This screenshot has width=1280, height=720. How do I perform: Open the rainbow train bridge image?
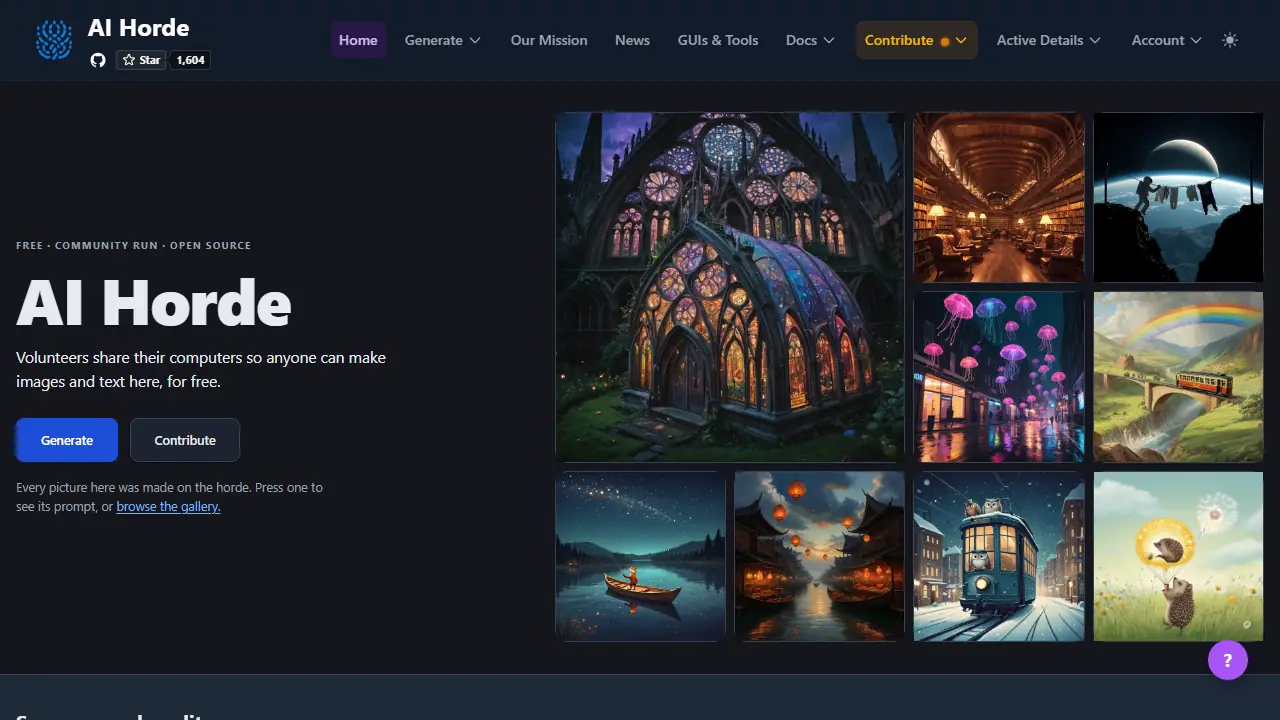[x=1178, y=377]
